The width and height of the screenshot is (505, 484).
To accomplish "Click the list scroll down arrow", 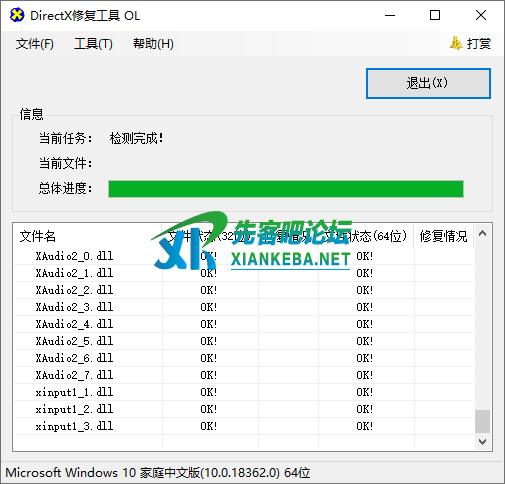I will pyautogui.click(x=482, y=442).
